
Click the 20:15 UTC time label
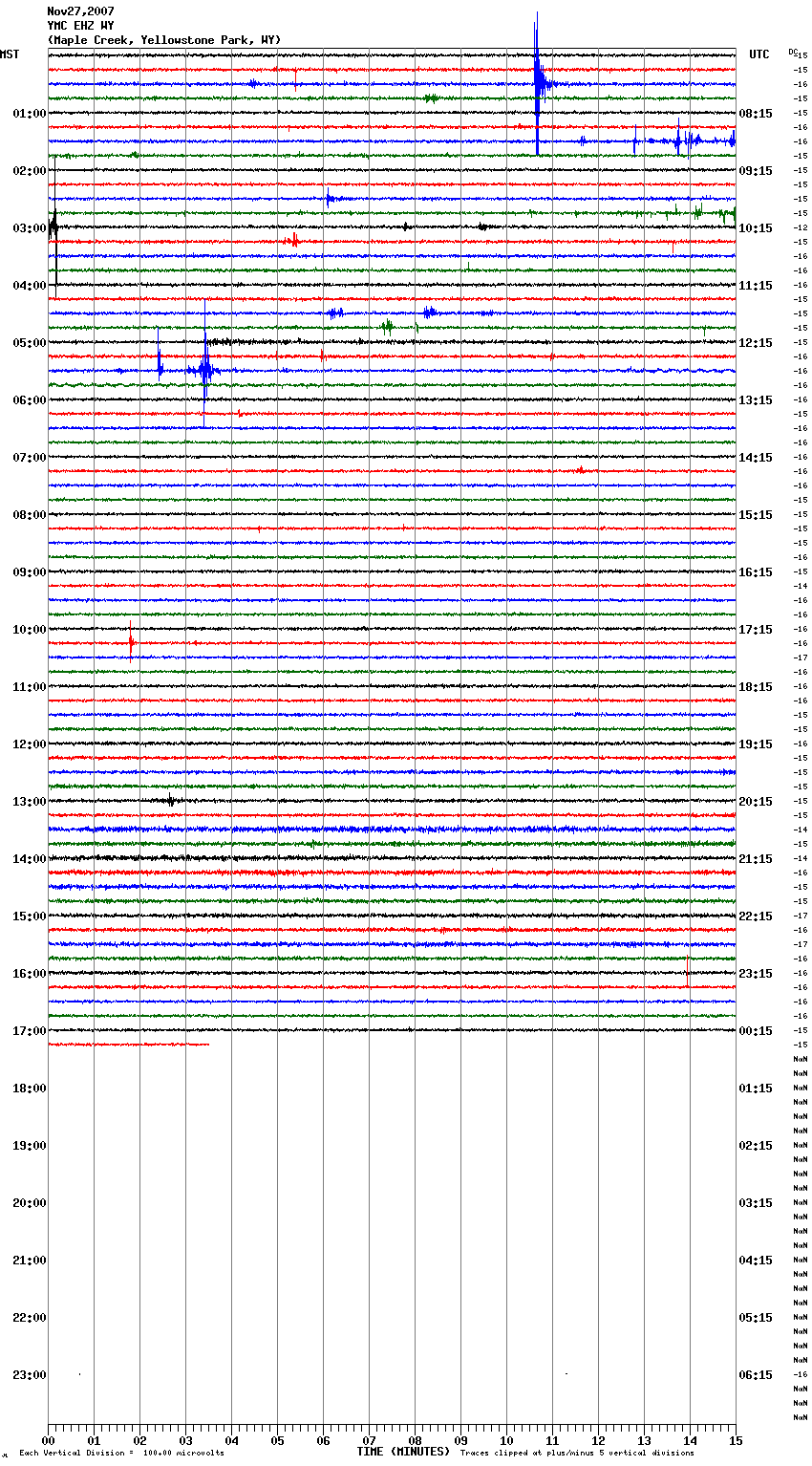click(x=756, y=802)
